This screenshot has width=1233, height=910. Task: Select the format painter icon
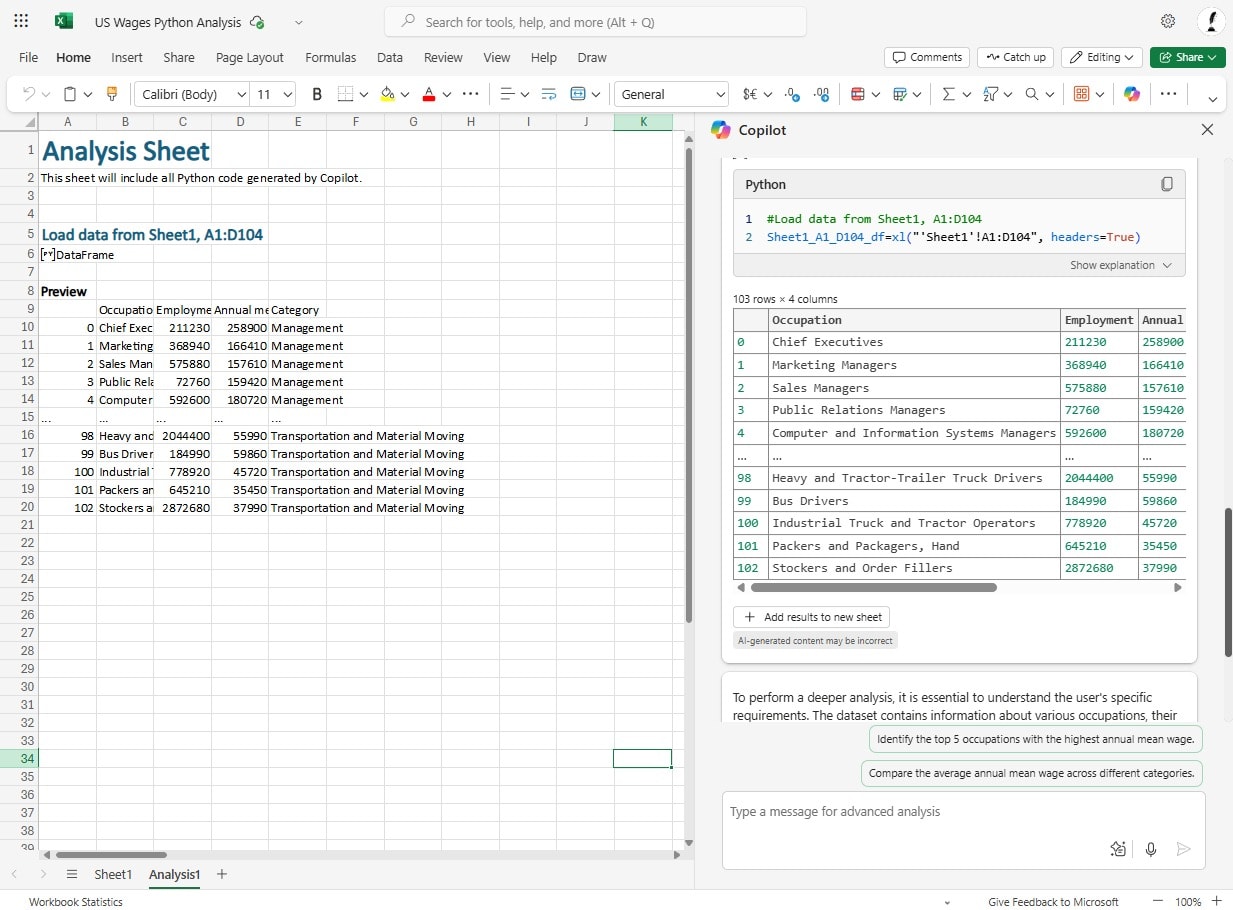click(x=111, y=94)
